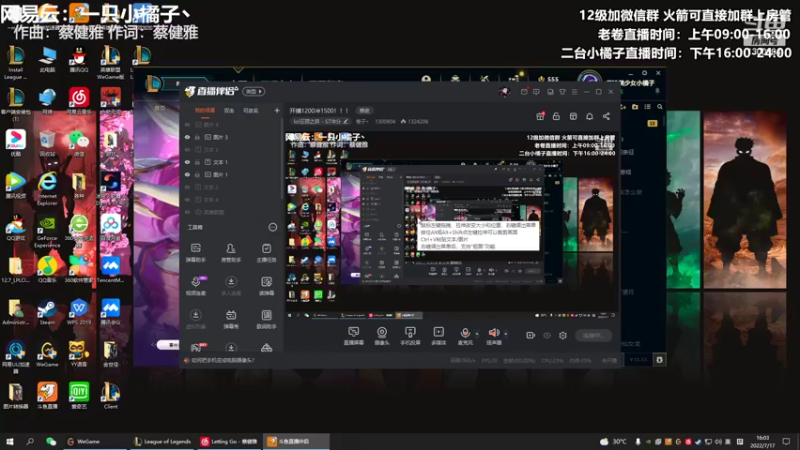
Task: Click the 修改 button beside the stream title
Action: point(364,110)
